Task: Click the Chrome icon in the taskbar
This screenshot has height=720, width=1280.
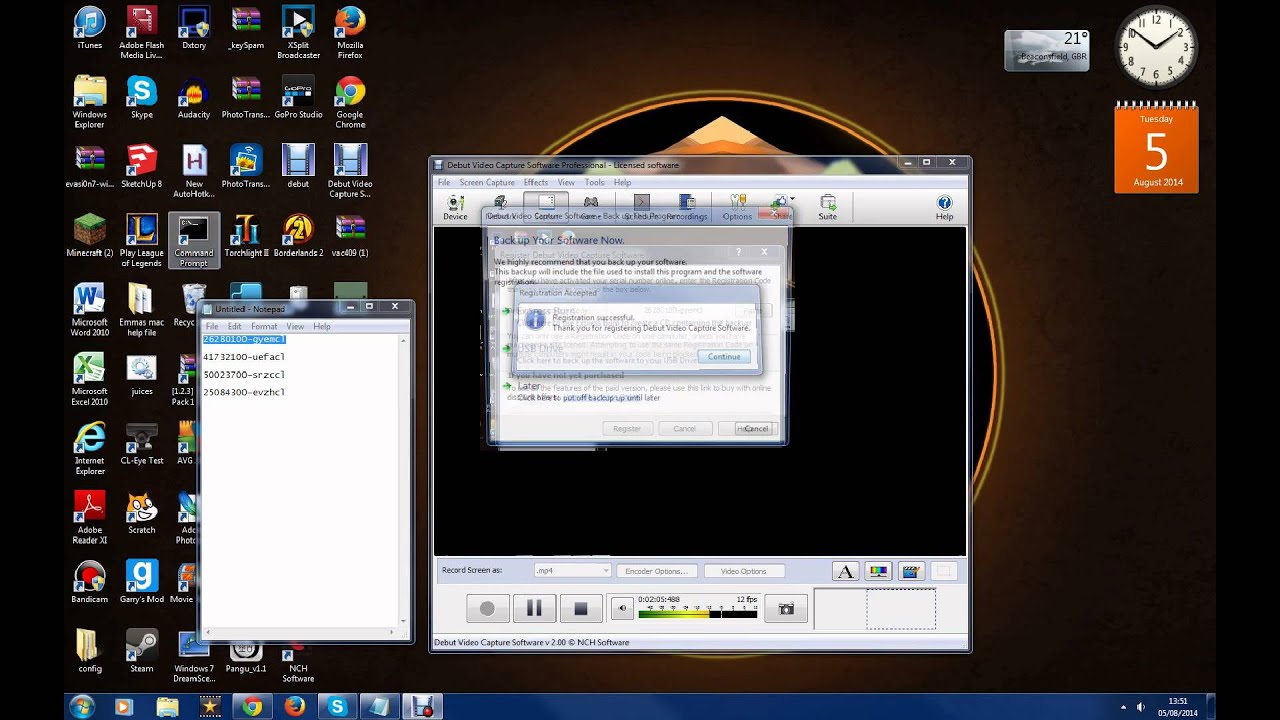Action: pos(252,706)
